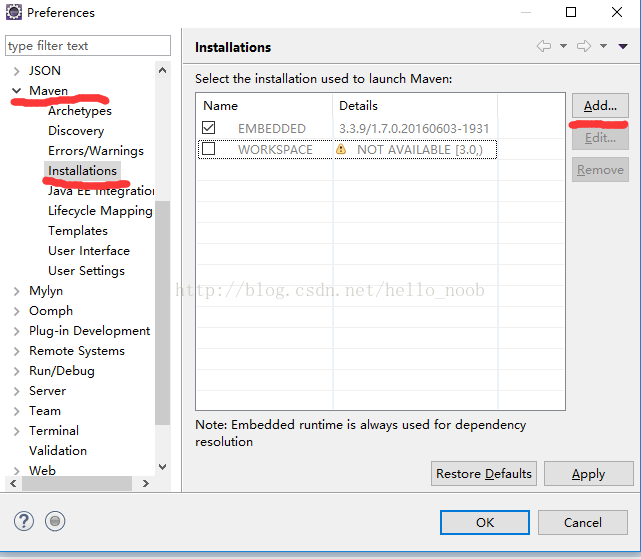Open the back history dropdown arrow
The image size is (641, 559).
coord(563,46)
